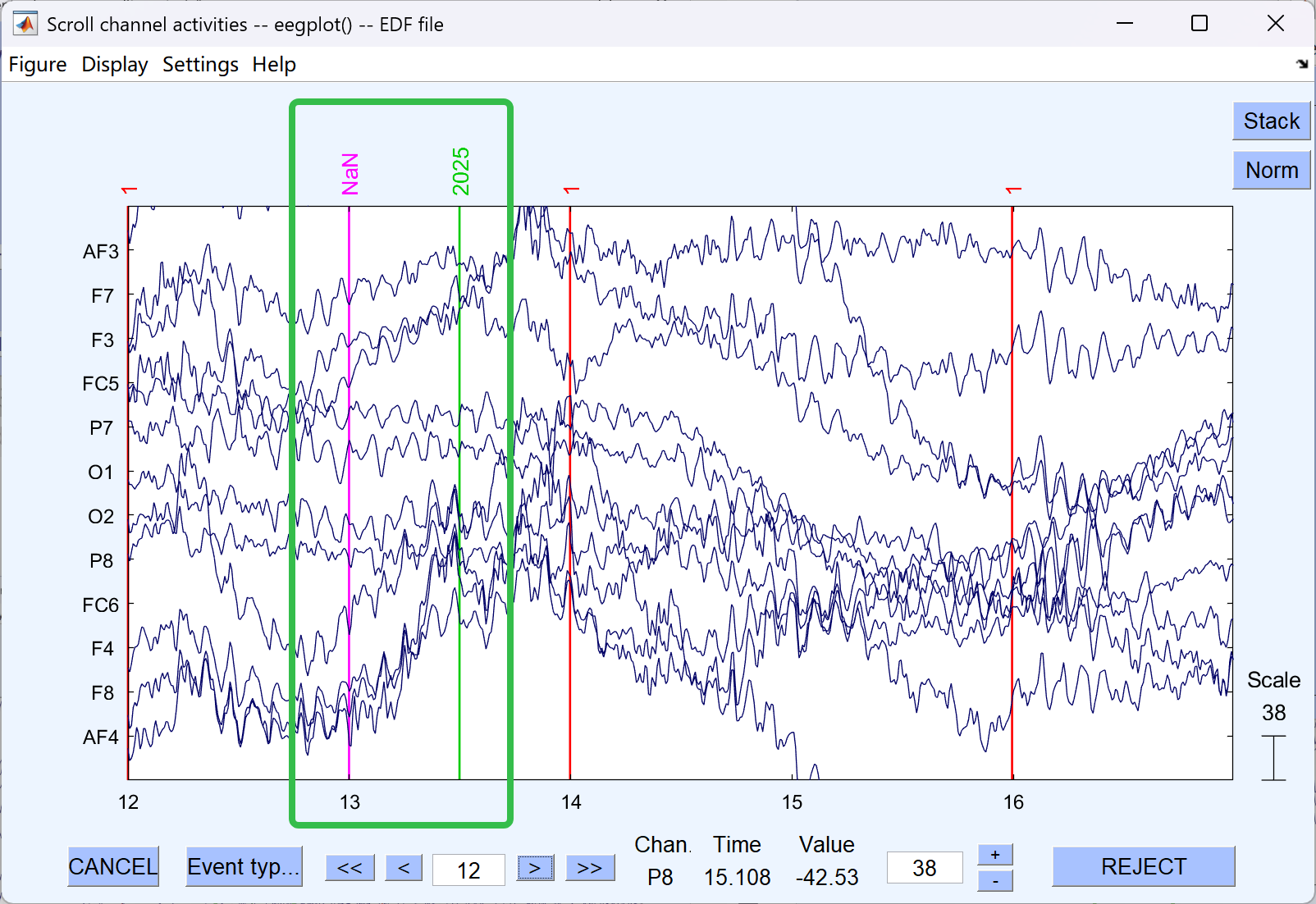Open the Display menu

point(115,65)
